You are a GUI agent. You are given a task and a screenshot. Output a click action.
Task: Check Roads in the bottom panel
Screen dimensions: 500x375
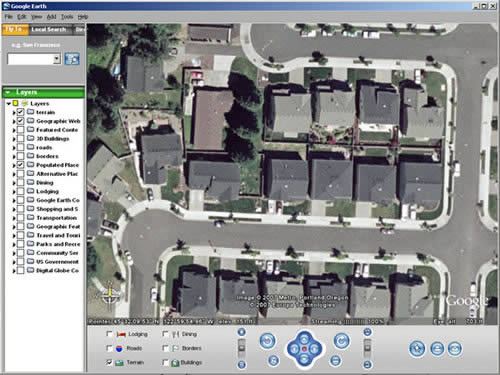[109, 348]
